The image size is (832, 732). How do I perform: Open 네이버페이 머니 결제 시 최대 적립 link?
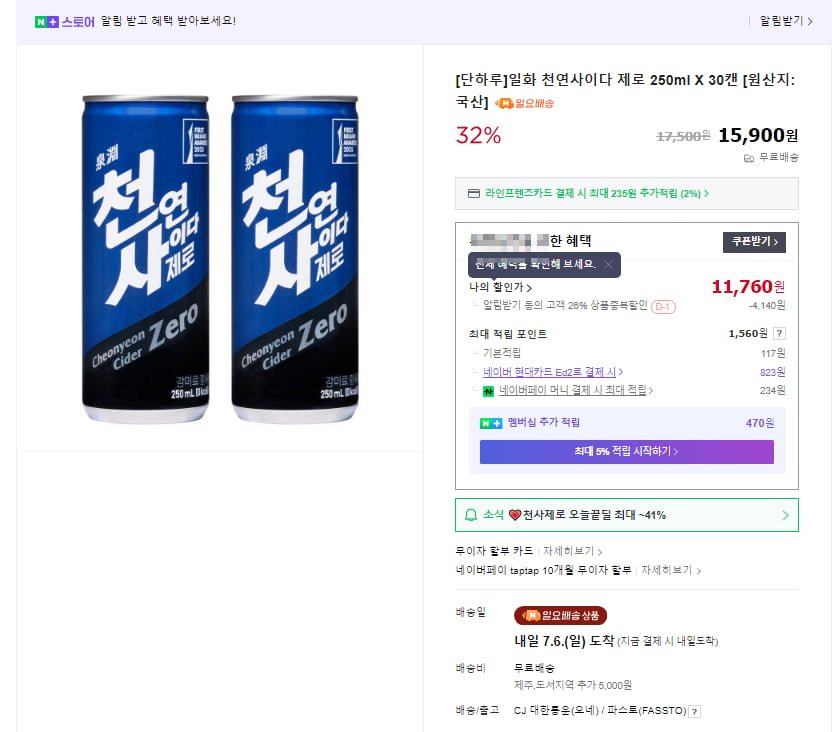pos(576,391)
